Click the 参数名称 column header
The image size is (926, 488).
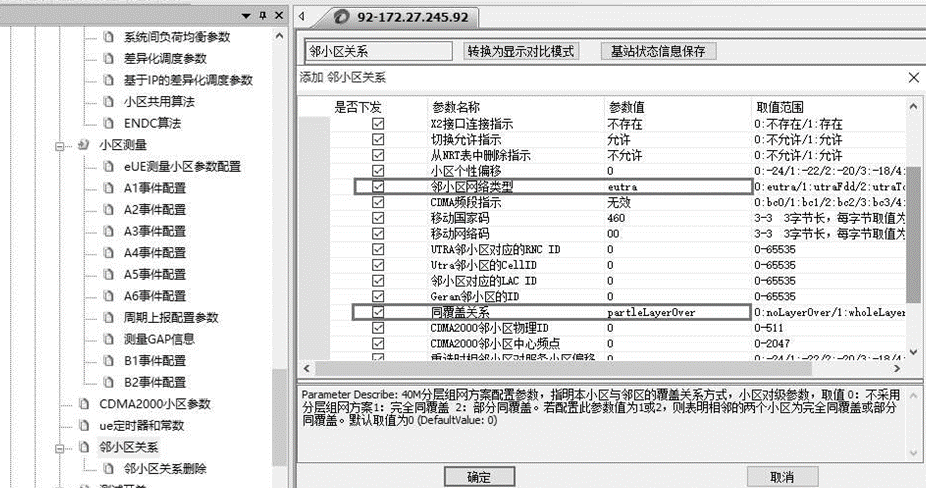click(455, 107)
